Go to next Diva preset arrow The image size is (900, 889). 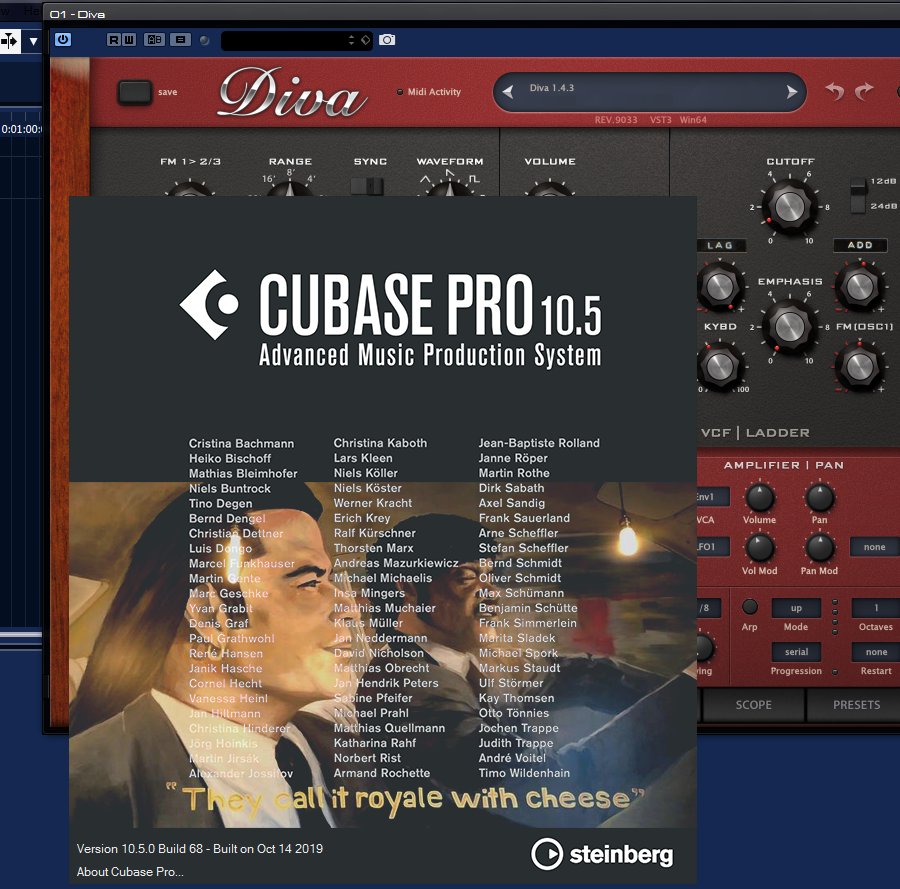click(x=792, y=91)
